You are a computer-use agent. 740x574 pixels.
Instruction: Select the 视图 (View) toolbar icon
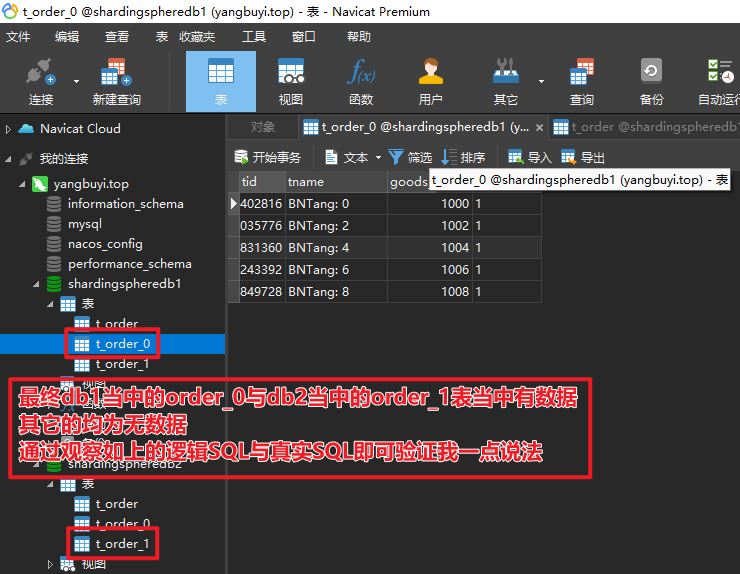click(x=291, y=81)
